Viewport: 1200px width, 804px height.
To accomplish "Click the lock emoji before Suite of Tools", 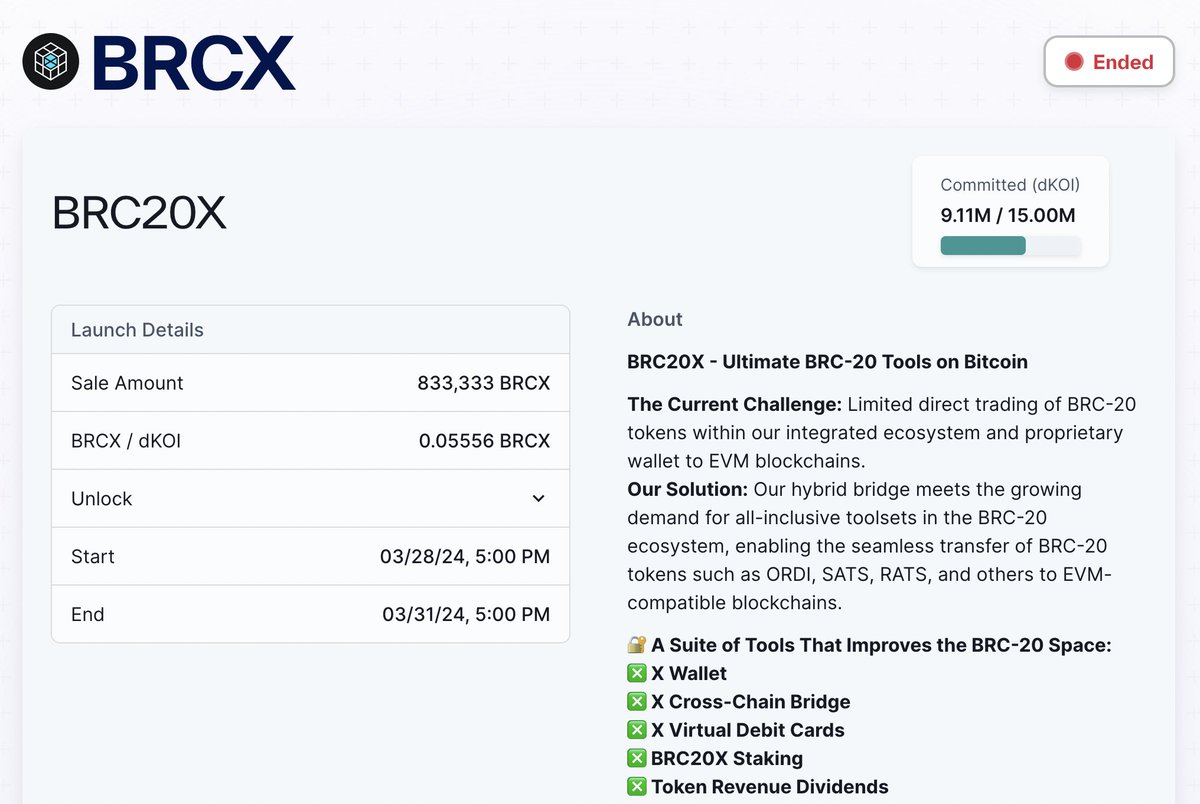I will point(637,645).
